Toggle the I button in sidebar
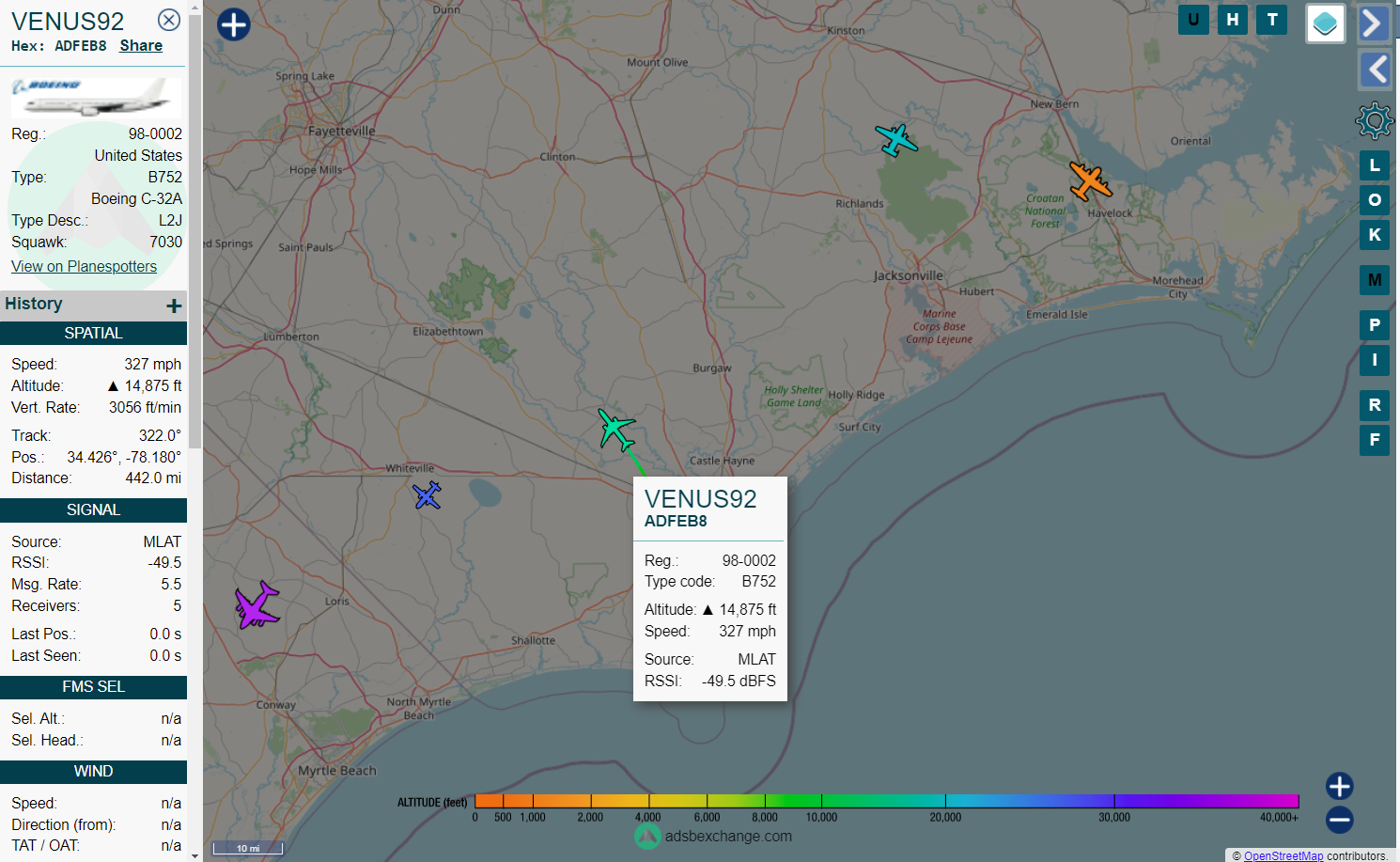1400x862 pixels. tap(1375, 360)
